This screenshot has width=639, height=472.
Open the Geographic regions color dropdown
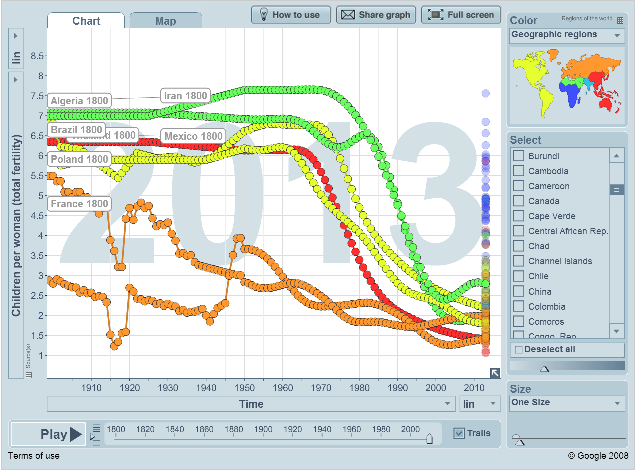565,35
